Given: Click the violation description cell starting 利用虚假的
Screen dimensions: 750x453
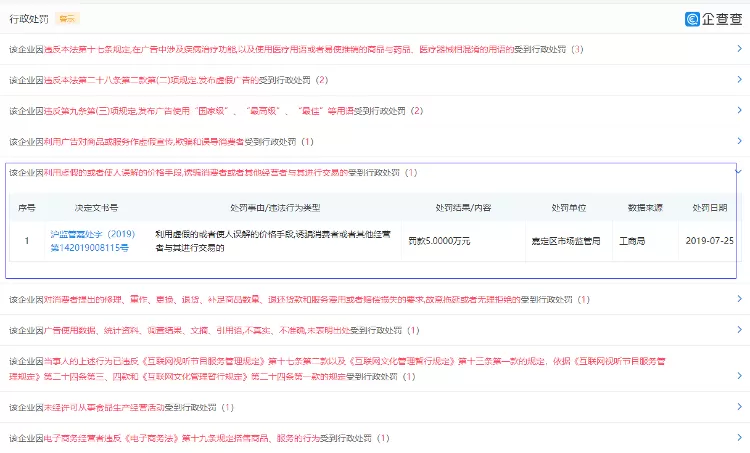Looking at the screenshot, I should coord(273,241).
